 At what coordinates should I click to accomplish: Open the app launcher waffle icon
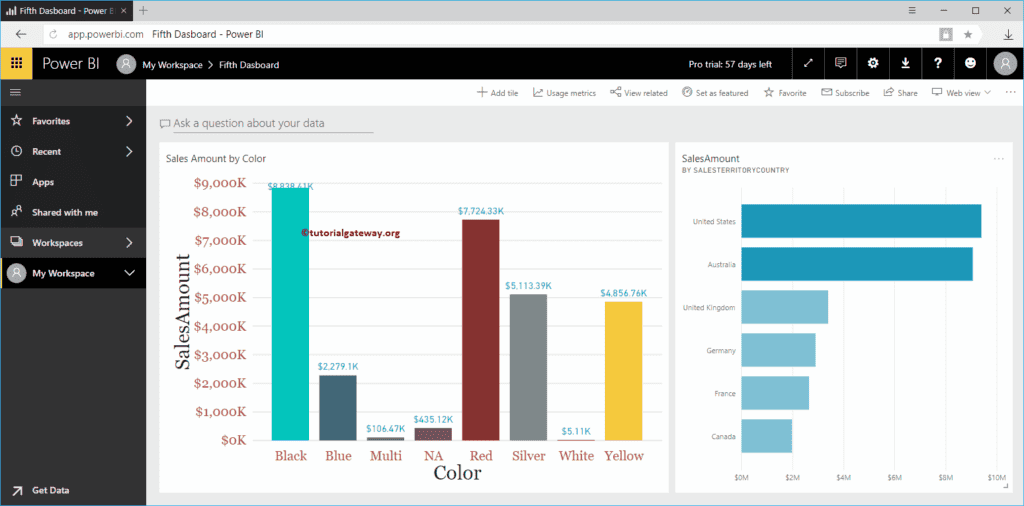click(17, 63)
